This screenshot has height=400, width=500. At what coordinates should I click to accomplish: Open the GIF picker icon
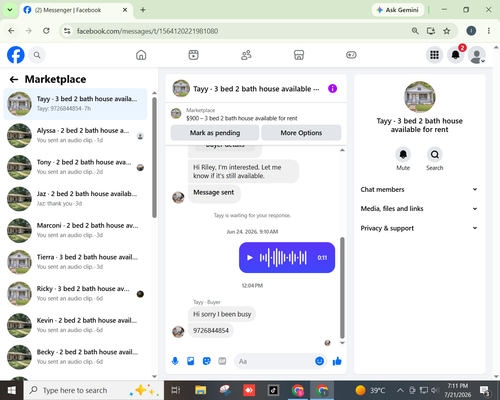pyautogui.click(x=222, y=361)
